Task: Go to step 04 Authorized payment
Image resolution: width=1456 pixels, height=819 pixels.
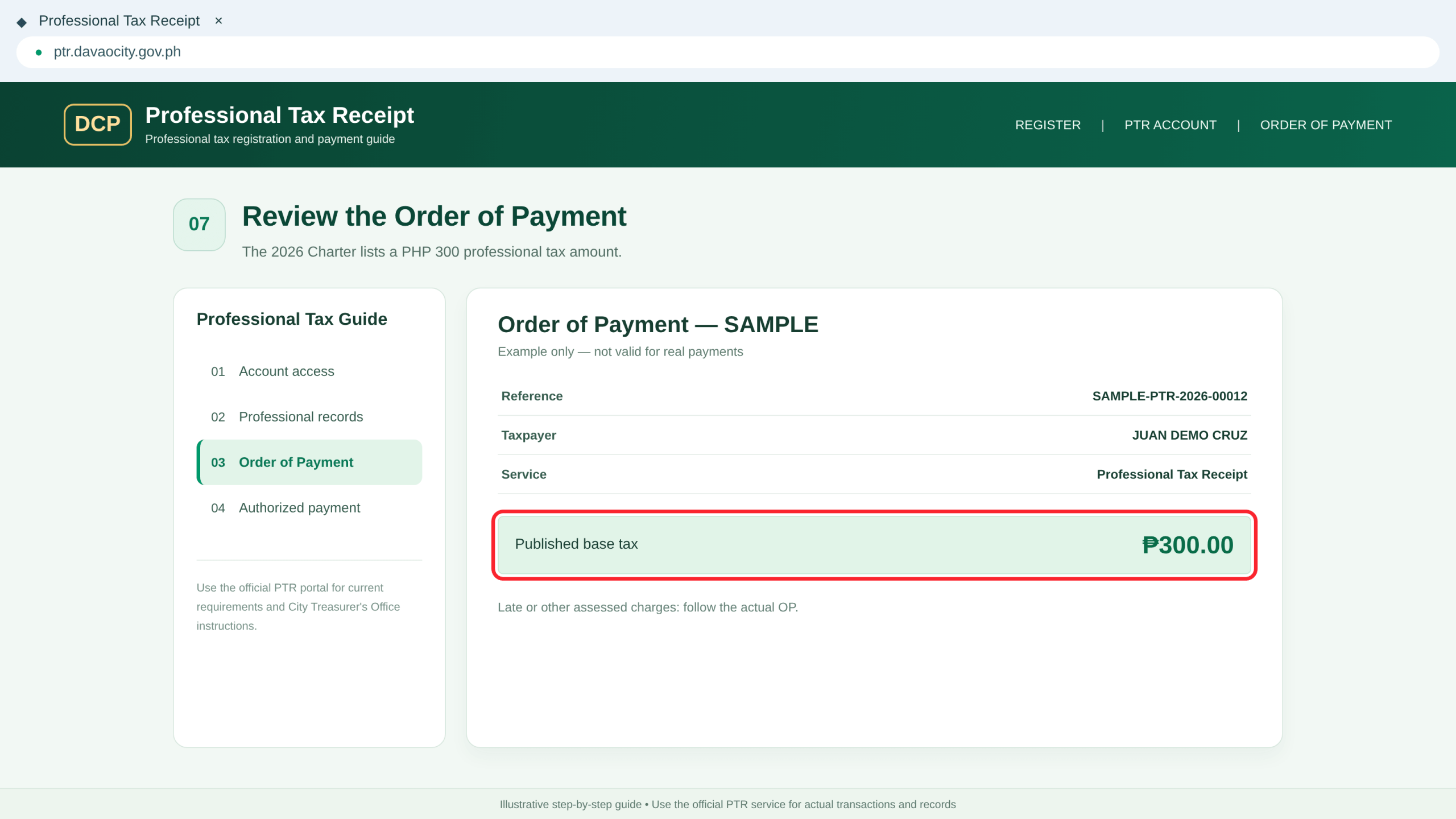Action: coord(309,508)
